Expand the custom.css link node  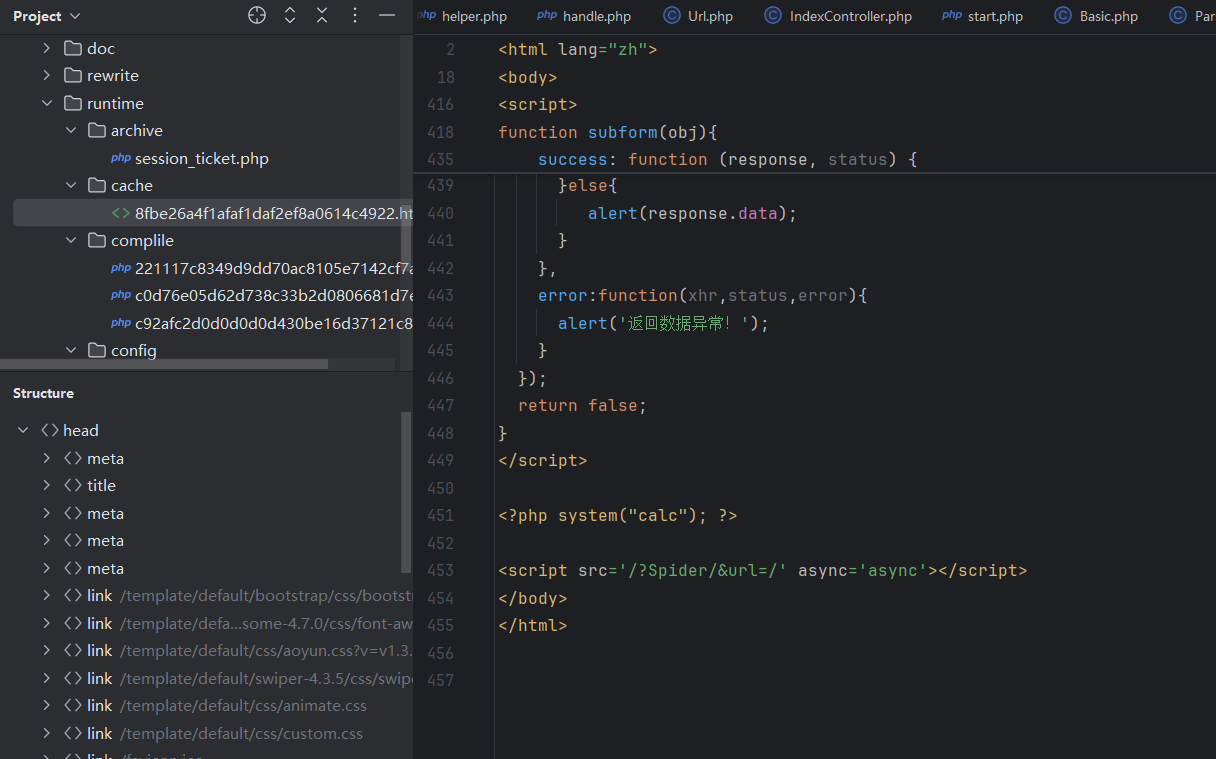coord(46,733)
